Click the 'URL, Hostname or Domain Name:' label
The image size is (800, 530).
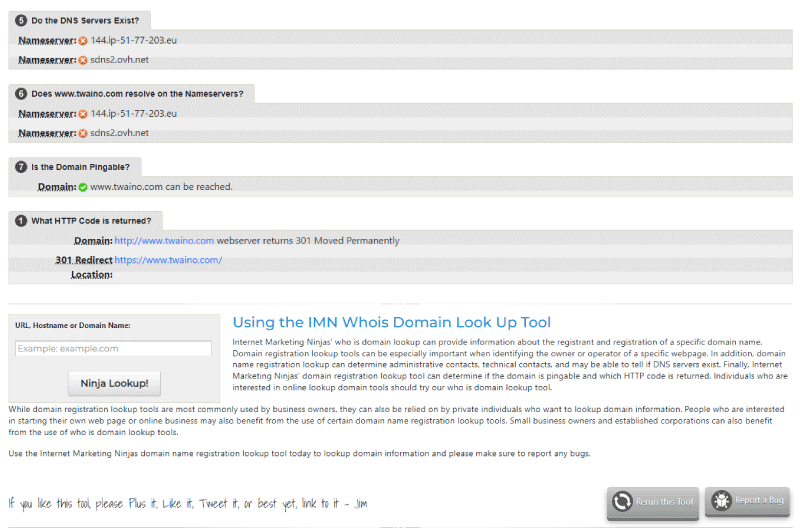click(72, 325)
